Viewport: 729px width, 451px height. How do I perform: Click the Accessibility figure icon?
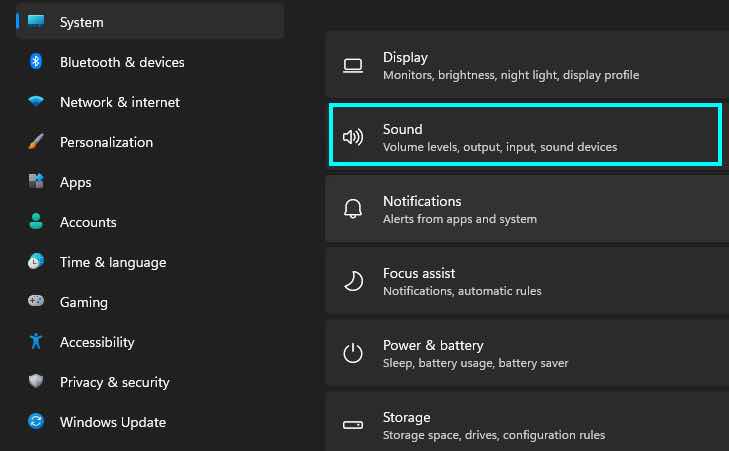point(36,342)
